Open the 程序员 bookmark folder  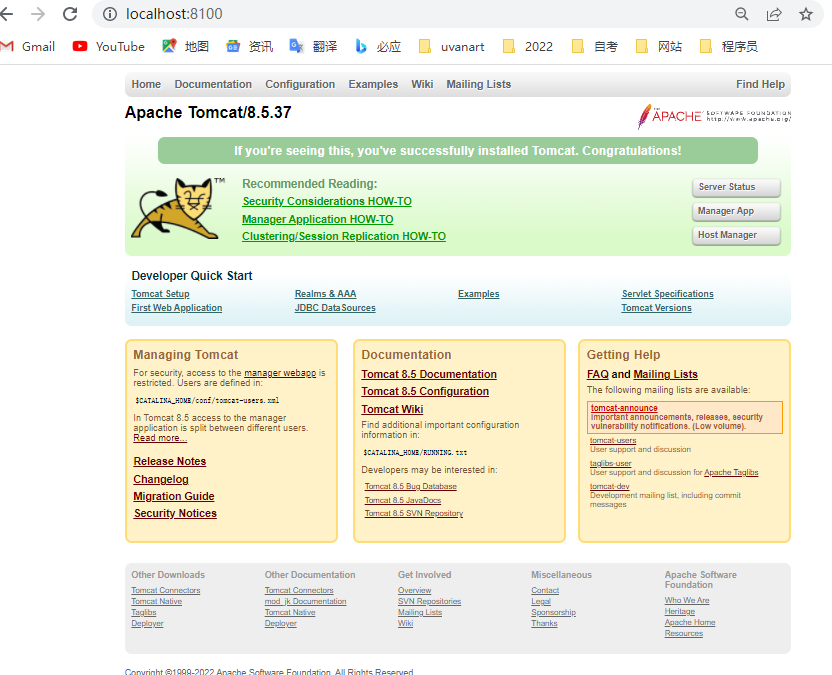729,47
